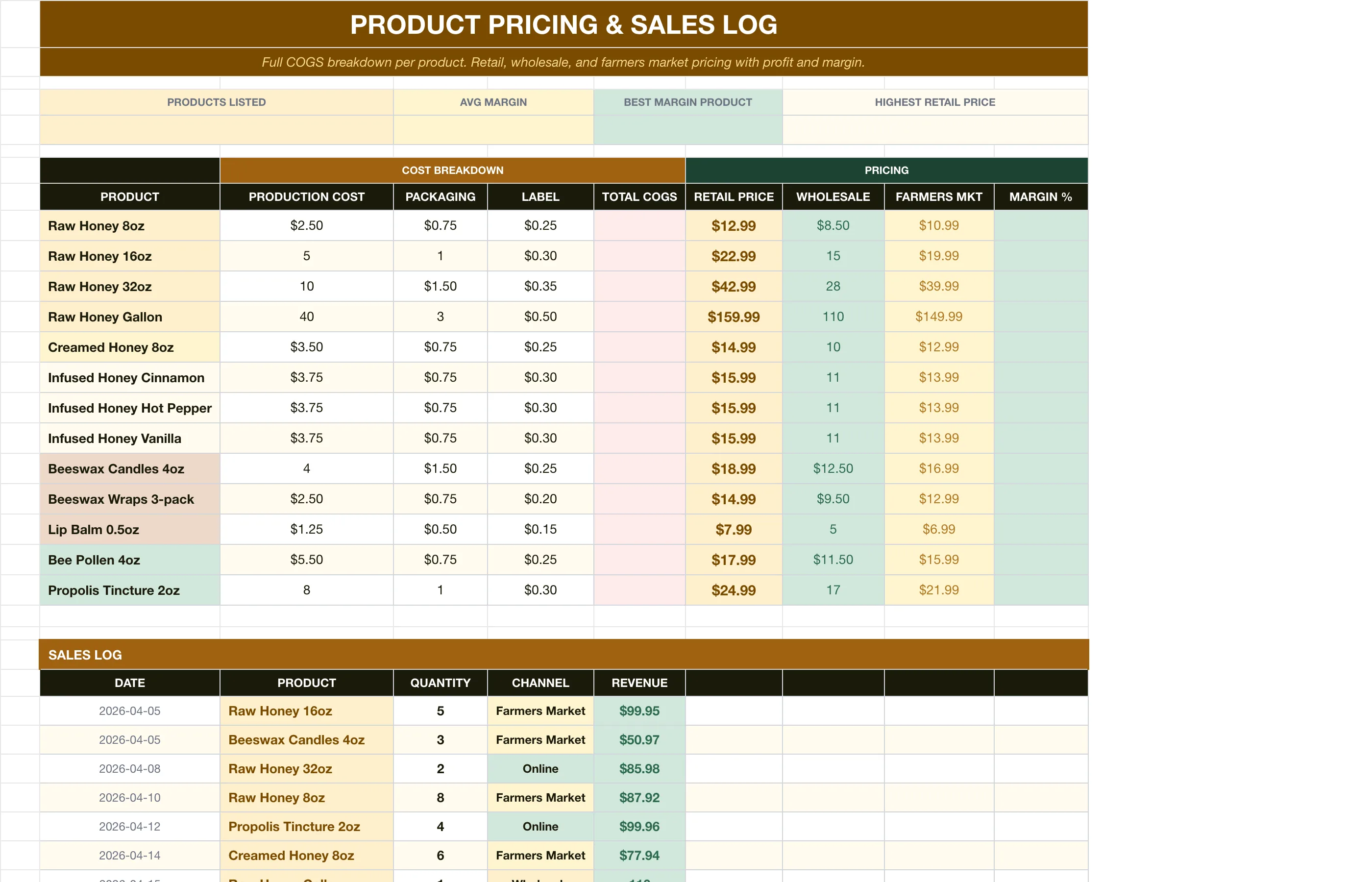Select the PRODUCT PRICING & SALES LOG title
This screenshot has height=882, width=1372.
click(x=563, y=24)
